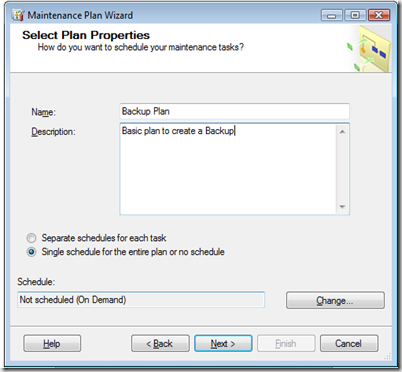Image resolution: width=402 pixels, height=372 pixels.
Task: Select Single schedule for the entire plan
Action: [x=31, y=252]
